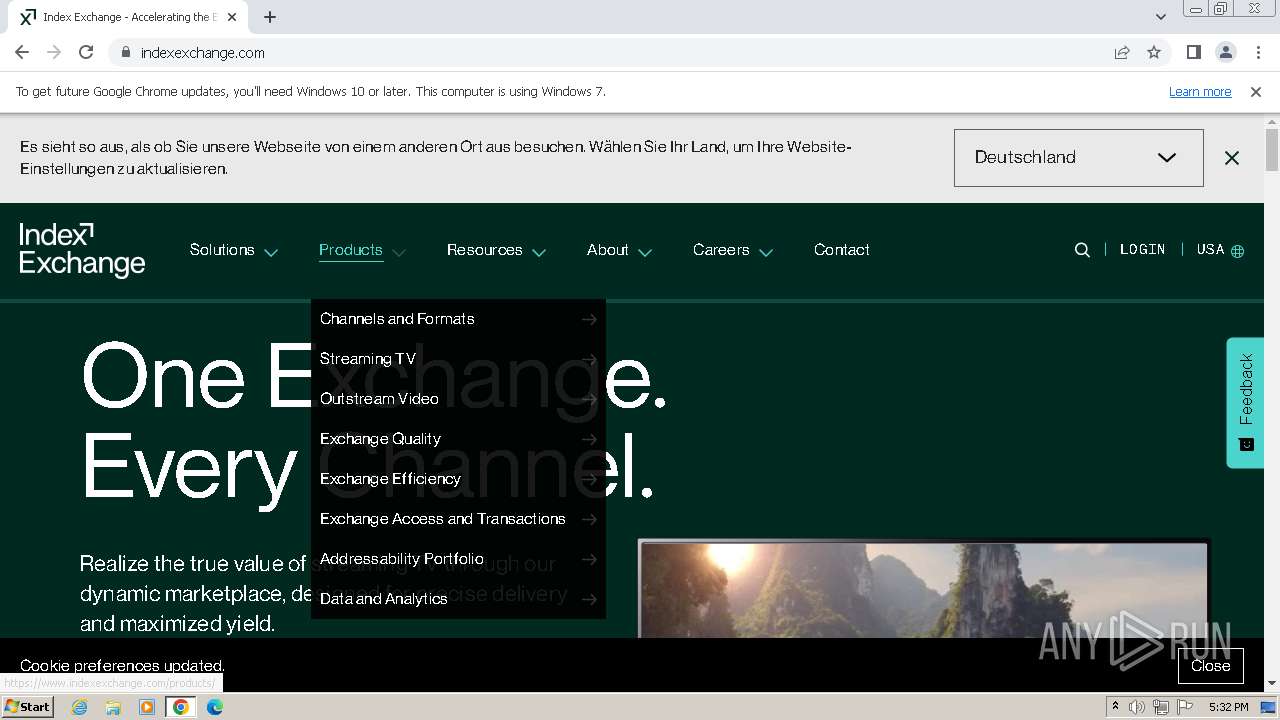
Task: Expand the Resources chevron
Action: (x=539, y=252)
